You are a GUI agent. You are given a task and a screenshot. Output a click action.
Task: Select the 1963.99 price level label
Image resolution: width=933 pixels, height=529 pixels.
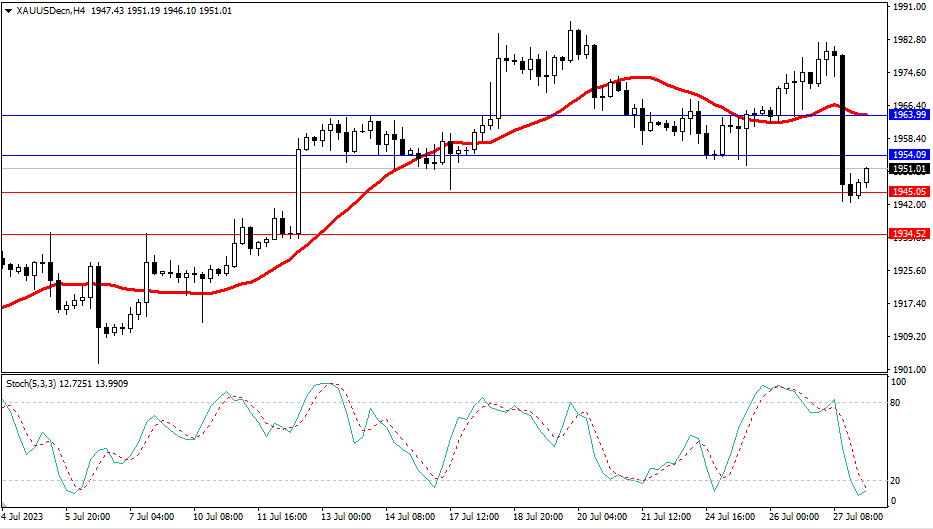(909, 115)
